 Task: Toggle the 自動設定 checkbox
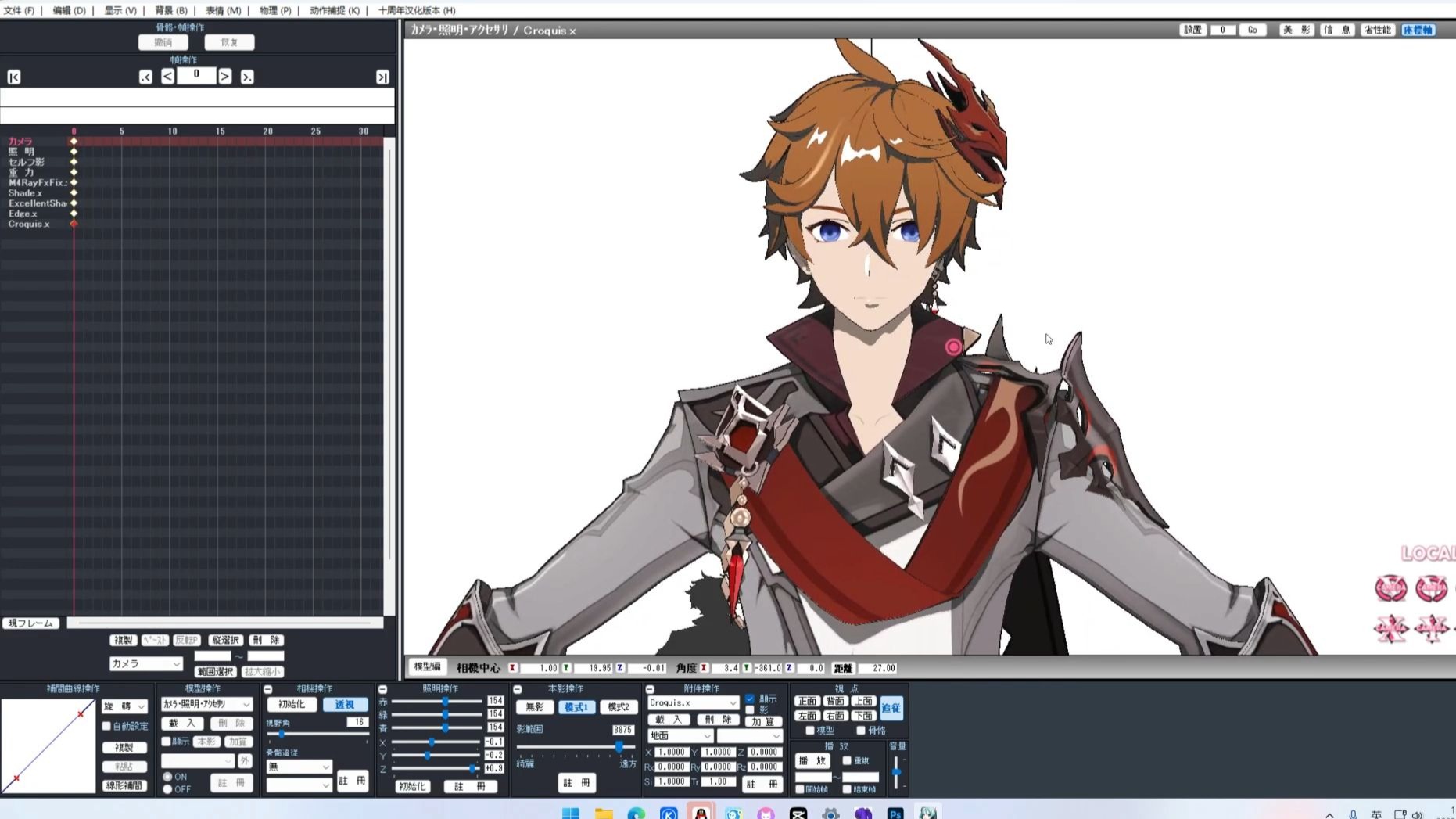(106, 726)
